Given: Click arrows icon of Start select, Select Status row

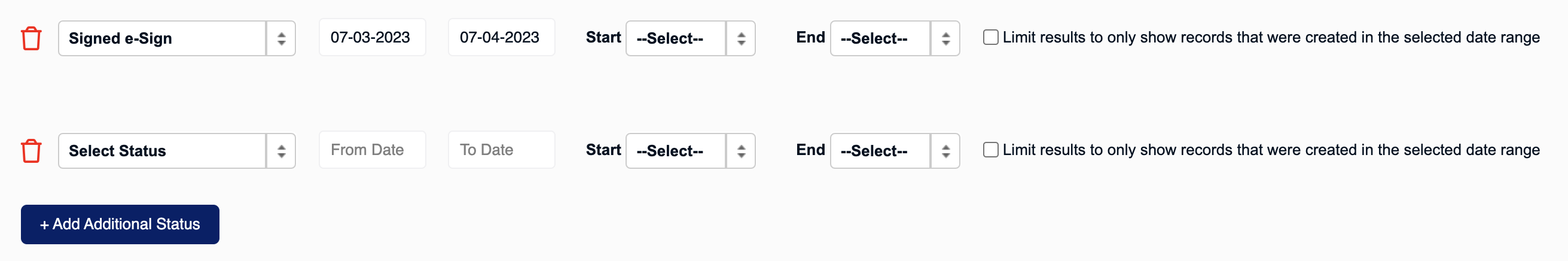Looking at the screenshot, I should coord(741,151).
